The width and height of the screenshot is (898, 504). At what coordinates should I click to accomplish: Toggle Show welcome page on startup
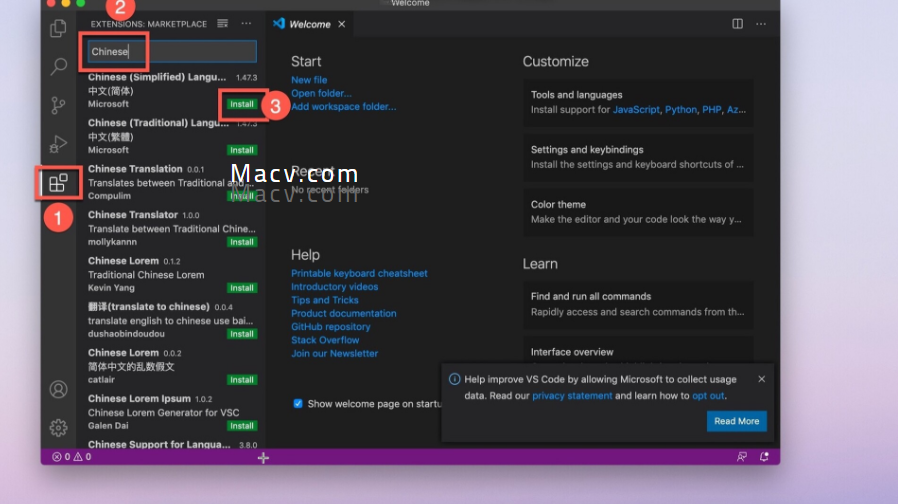click(298, 404)
